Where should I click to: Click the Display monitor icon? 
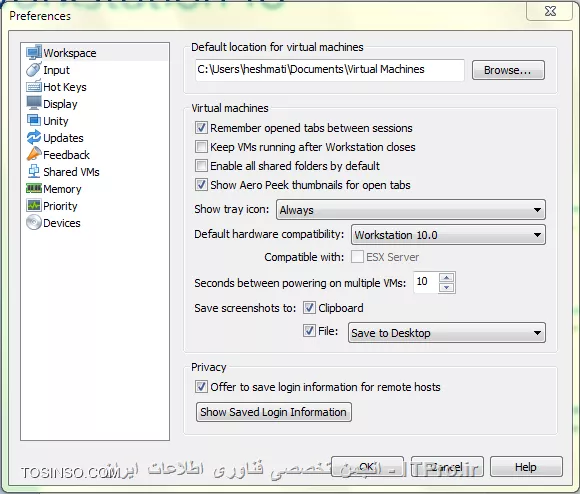[x=34, y=103]
